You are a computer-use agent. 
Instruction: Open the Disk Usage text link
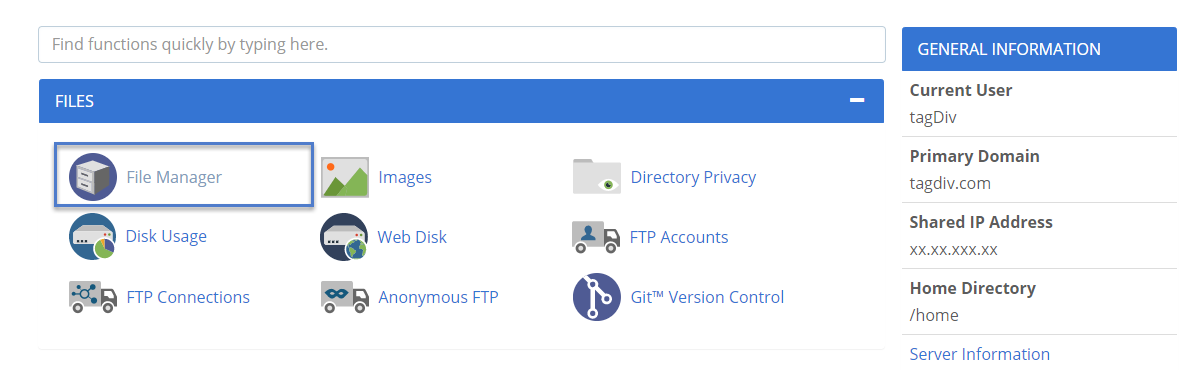pyautogui.click(x=166, y=237)
